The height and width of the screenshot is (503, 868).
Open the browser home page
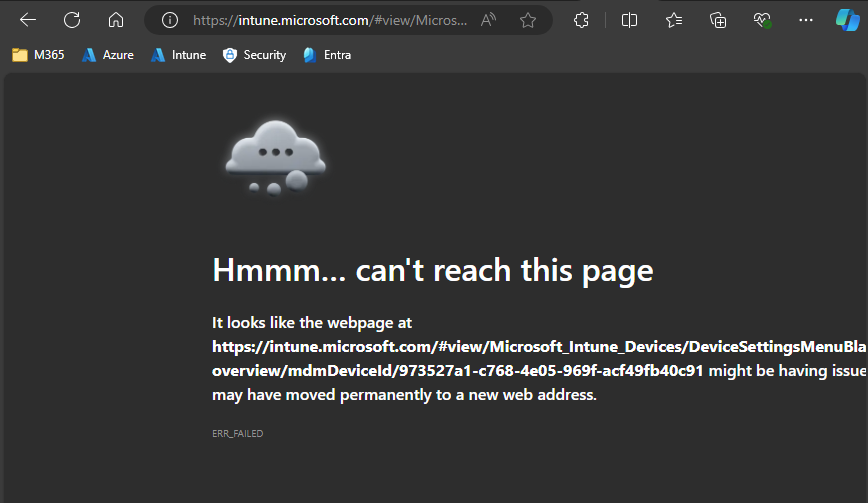click(x=116, y=20)
